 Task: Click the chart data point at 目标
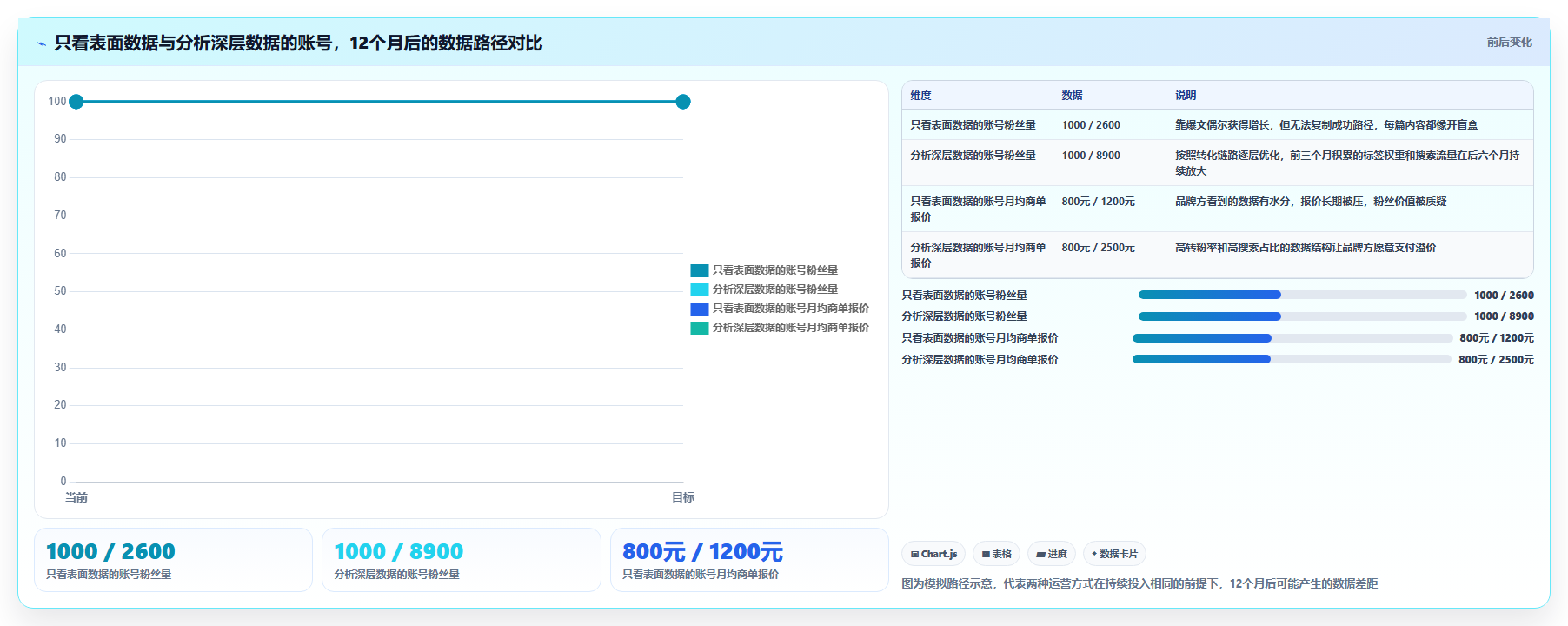683,102
